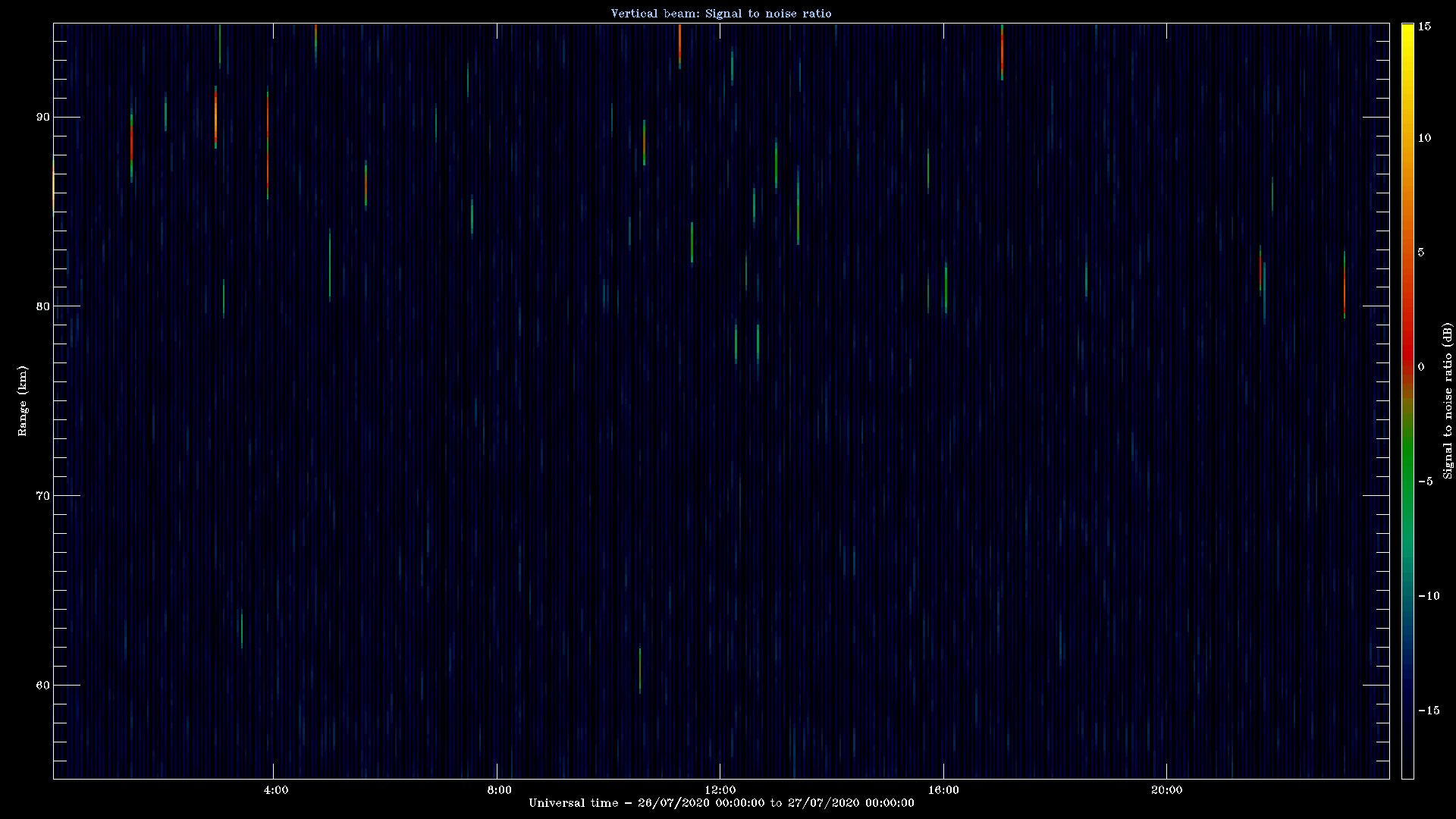
Task: Click the 20:00 time tick label
Action: tap(1166, 790)
